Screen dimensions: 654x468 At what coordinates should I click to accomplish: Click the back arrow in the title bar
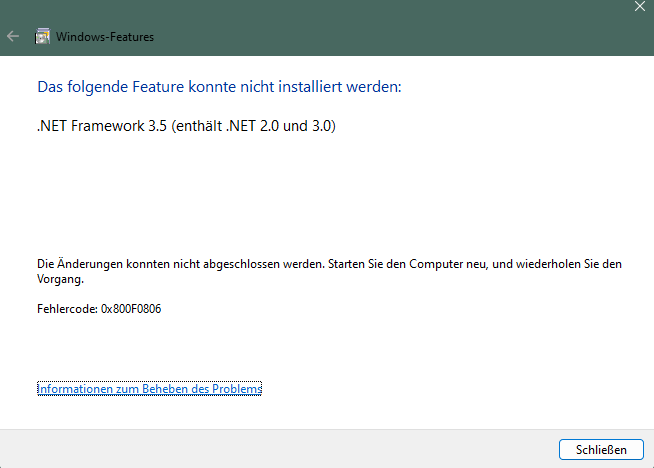tap(13, 37)
